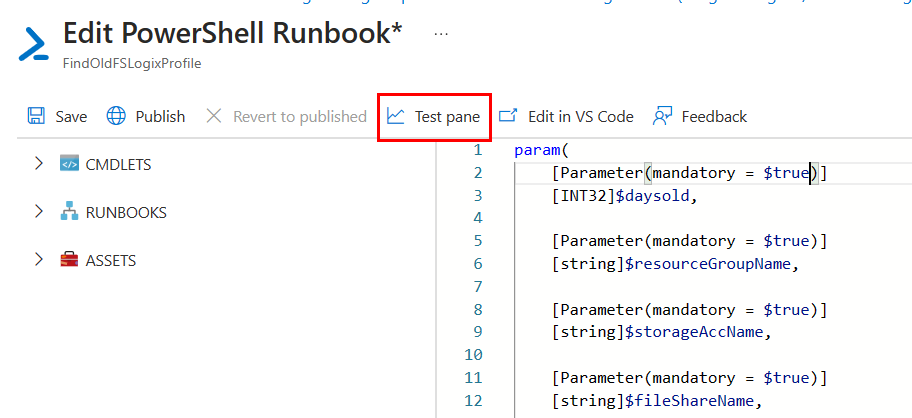Click the PowerShell runbook logo icon
The height and width of the screenshot is (418, 912).
[x=35, y=45]
